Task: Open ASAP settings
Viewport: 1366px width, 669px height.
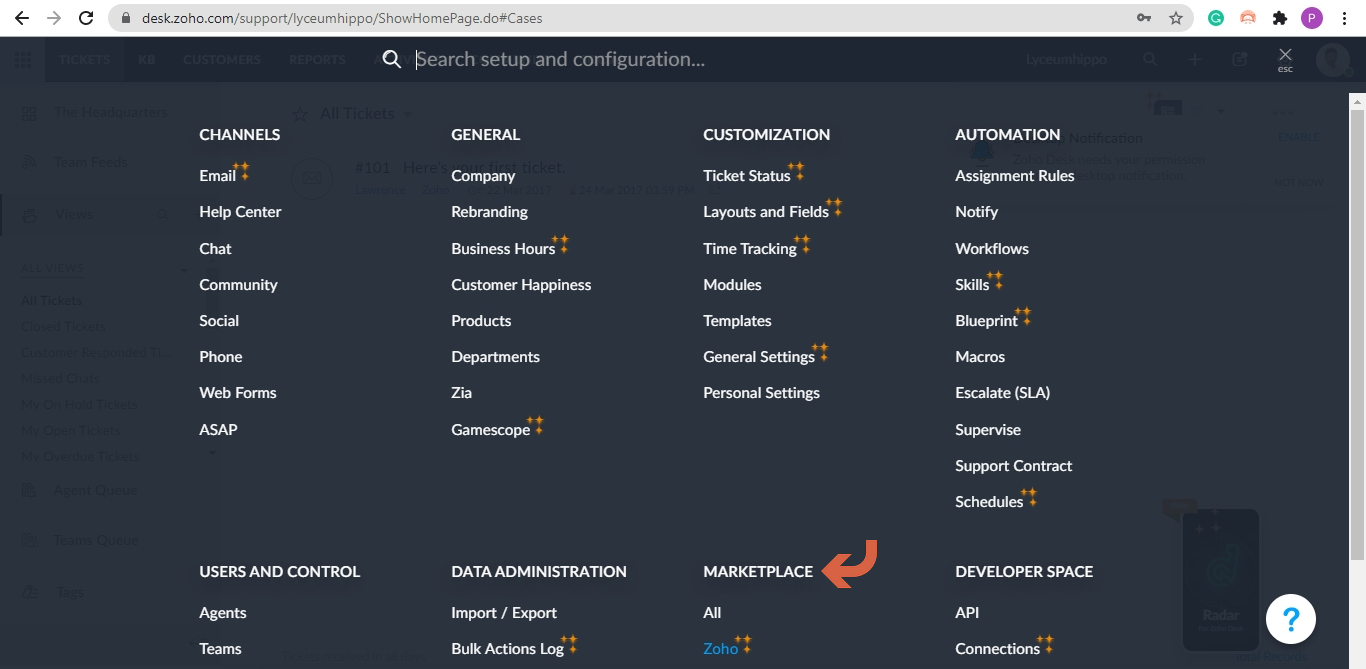Action: point(218,429)
